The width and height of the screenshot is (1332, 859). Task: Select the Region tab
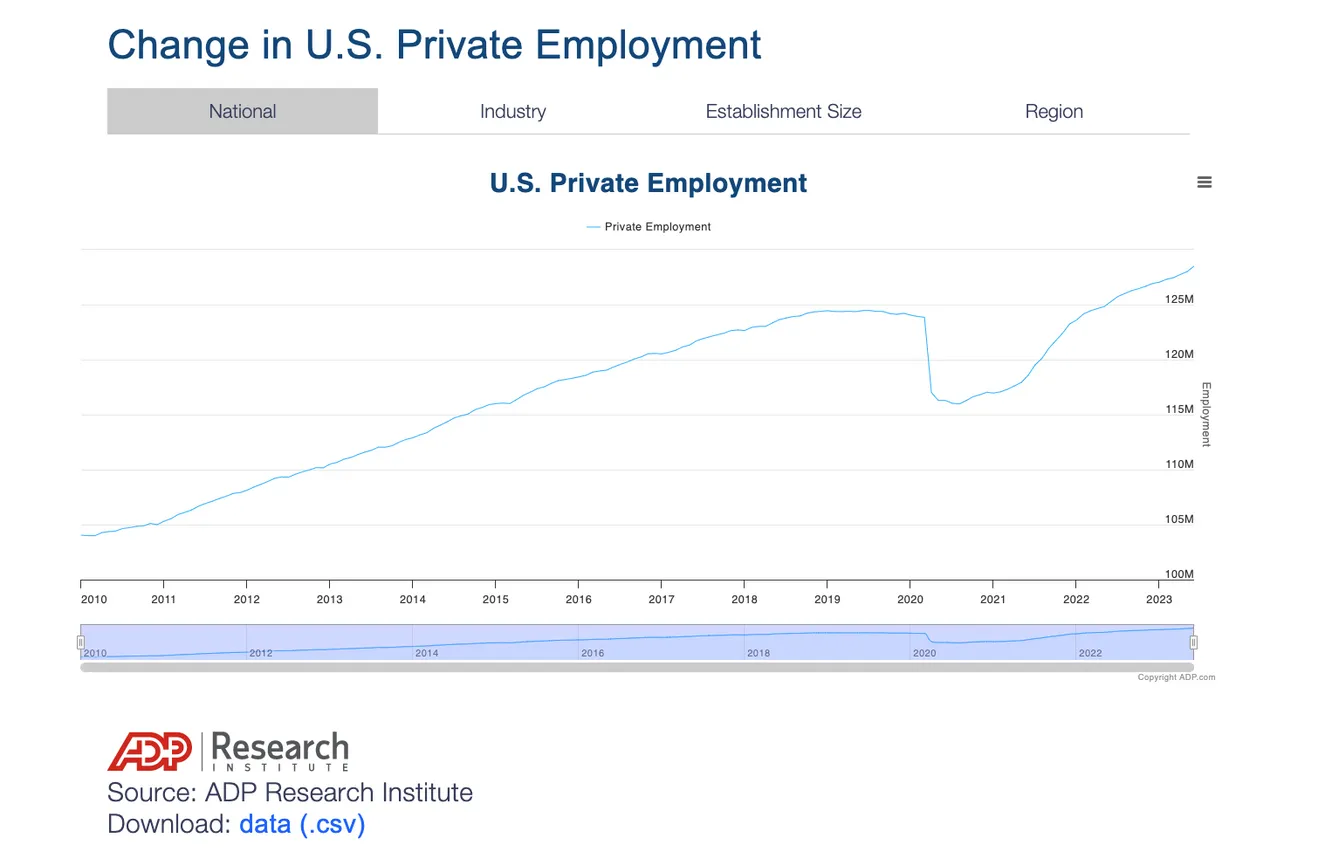1054,111
